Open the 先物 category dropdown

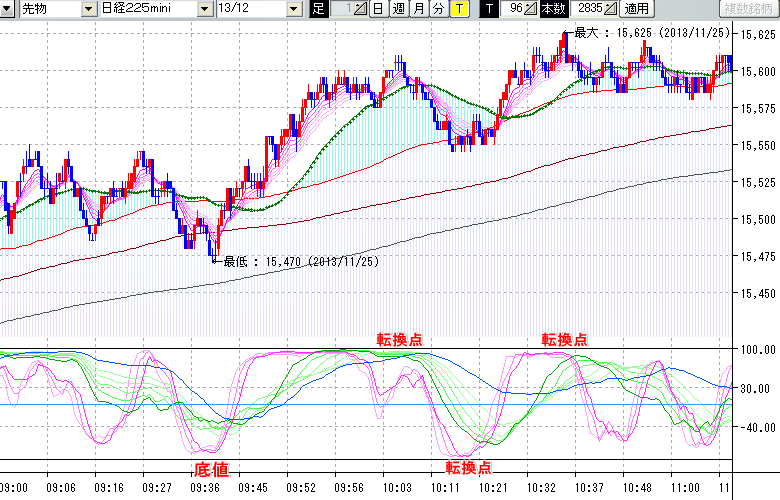coord(88,9)
